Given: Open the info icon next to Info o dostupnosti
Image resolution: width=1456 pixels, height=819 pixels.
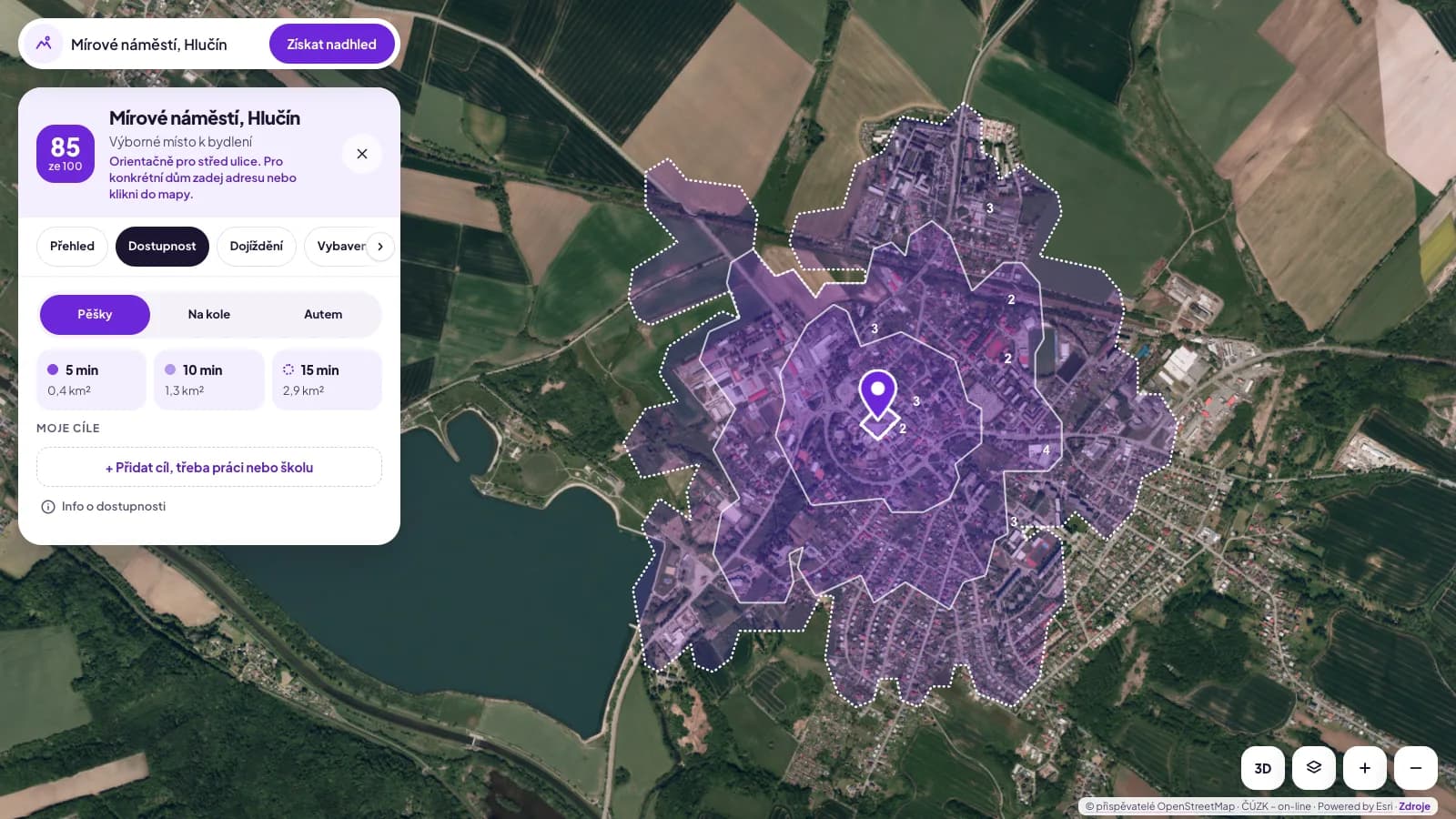Looking at the screenshot, I should point(48,507).
